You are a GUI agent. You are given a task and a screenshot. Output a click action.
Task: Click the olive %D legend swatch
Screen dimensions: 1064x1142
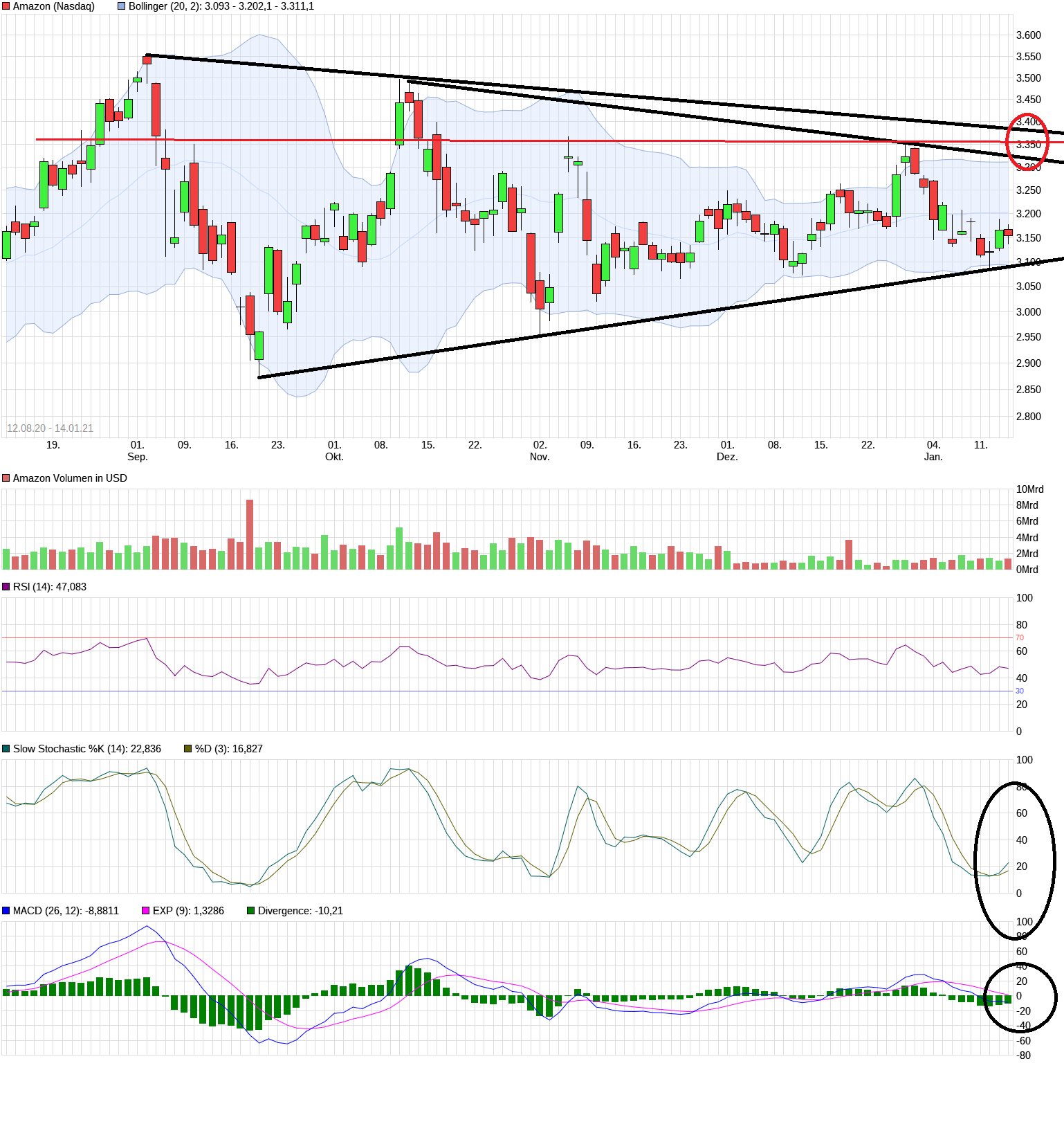tap(188, 749)
